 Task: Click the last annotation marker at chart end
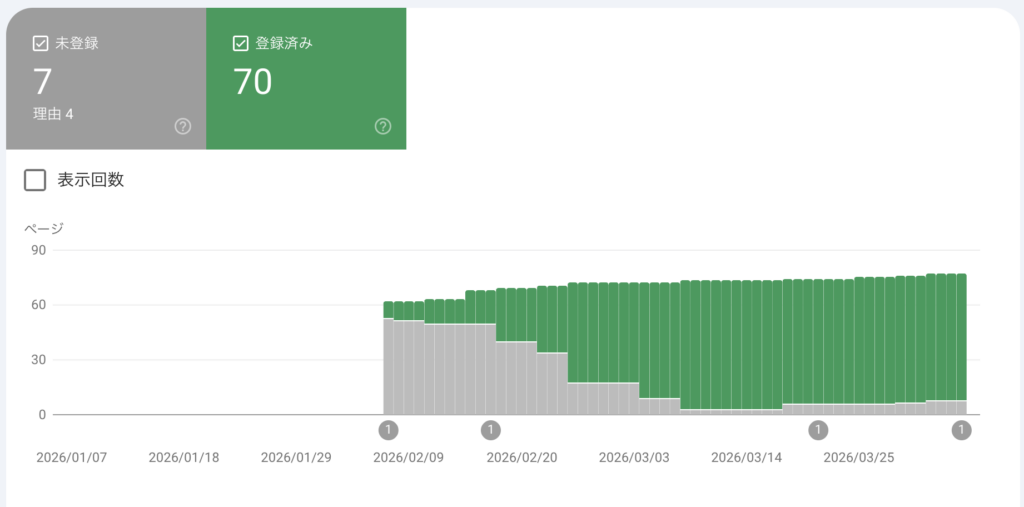961,430
